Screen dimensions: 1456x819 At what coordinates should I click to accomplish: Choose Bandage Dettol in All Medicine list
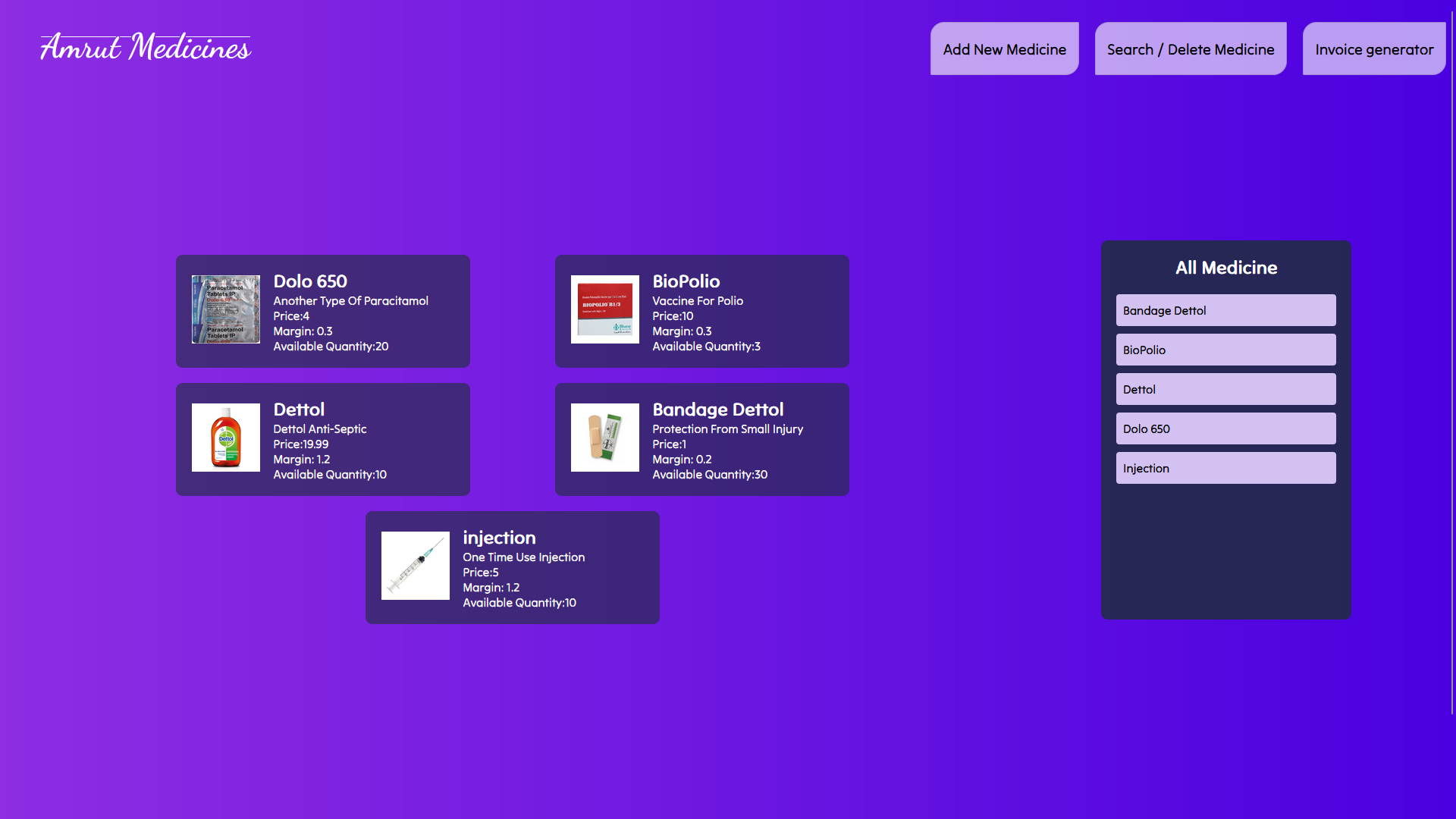coord(1225,310)
